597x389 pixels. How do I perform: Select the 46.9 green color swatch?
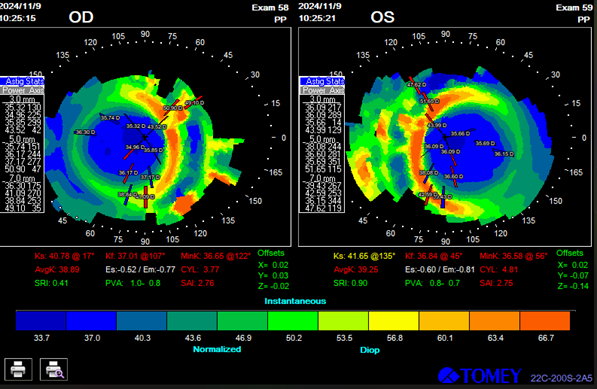(243, 320)
